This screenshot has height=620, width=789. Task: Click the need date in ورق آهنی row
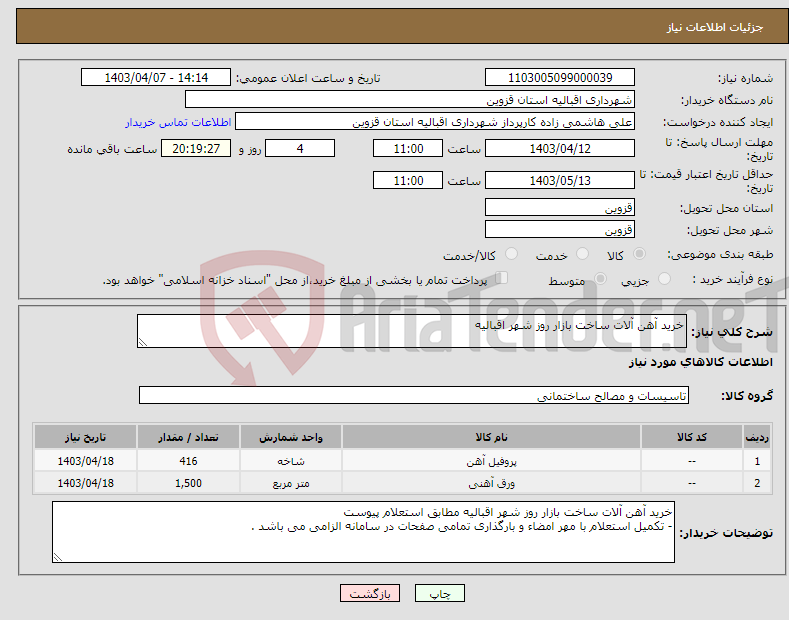[86, 483]
